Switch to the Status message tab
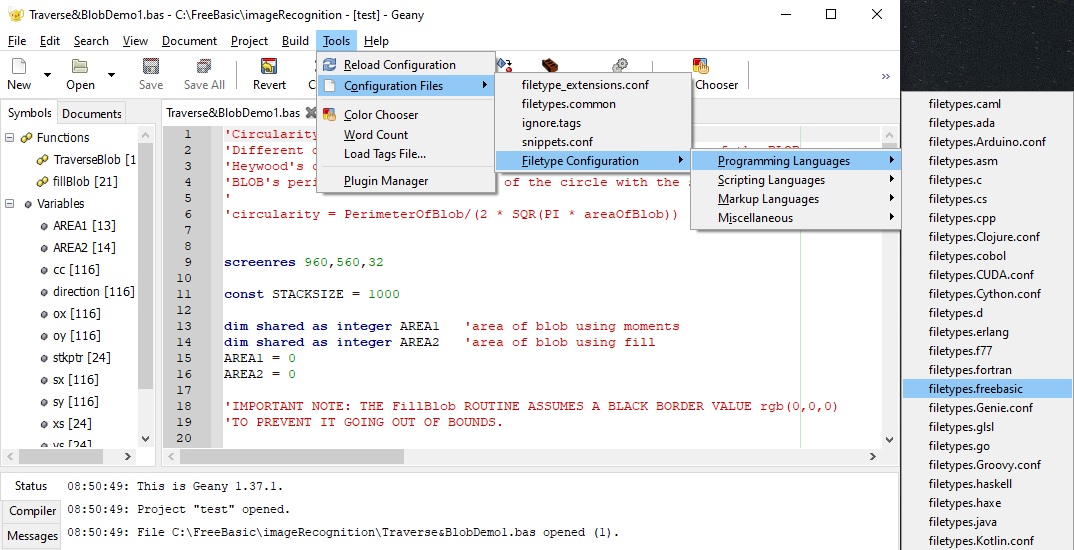 coord(31,486)
